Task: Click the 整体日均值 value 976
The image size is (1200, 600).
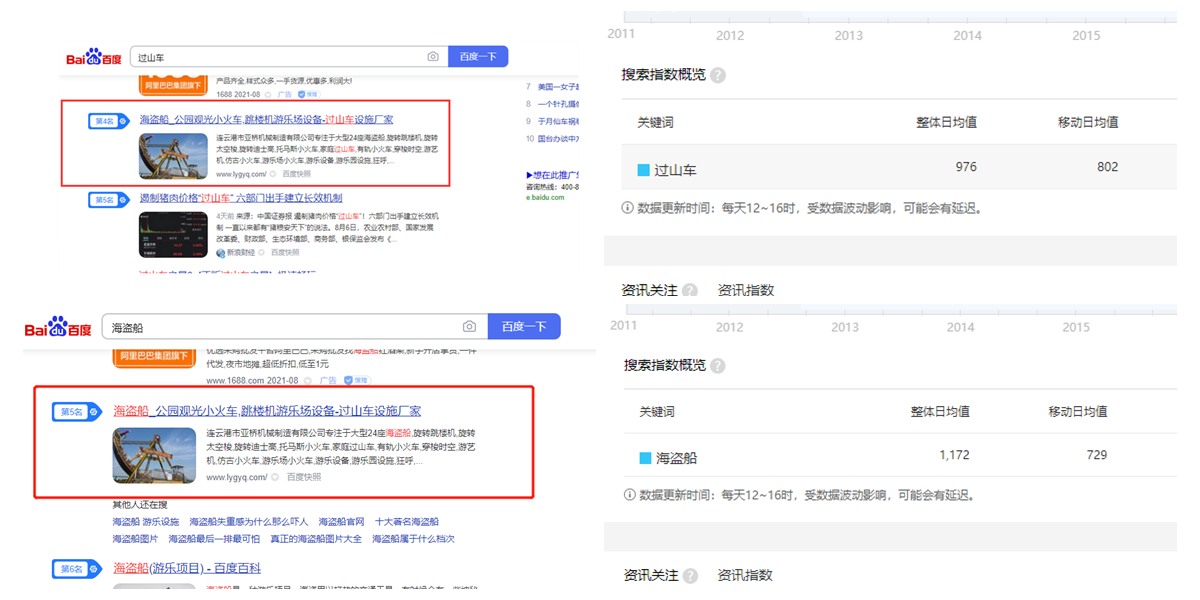Action: [x=966, y=167]
